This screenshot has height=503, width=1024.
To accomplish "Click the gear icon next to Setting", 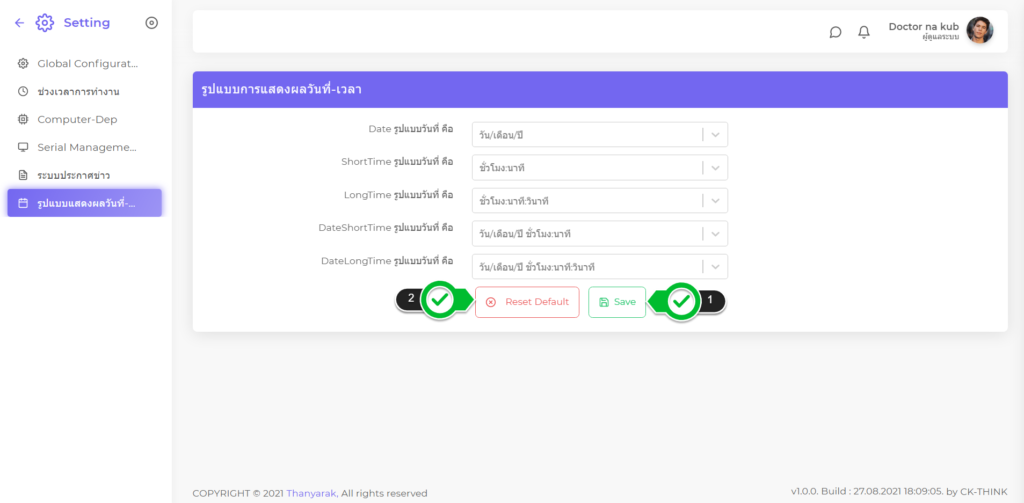I will [45, 22].
